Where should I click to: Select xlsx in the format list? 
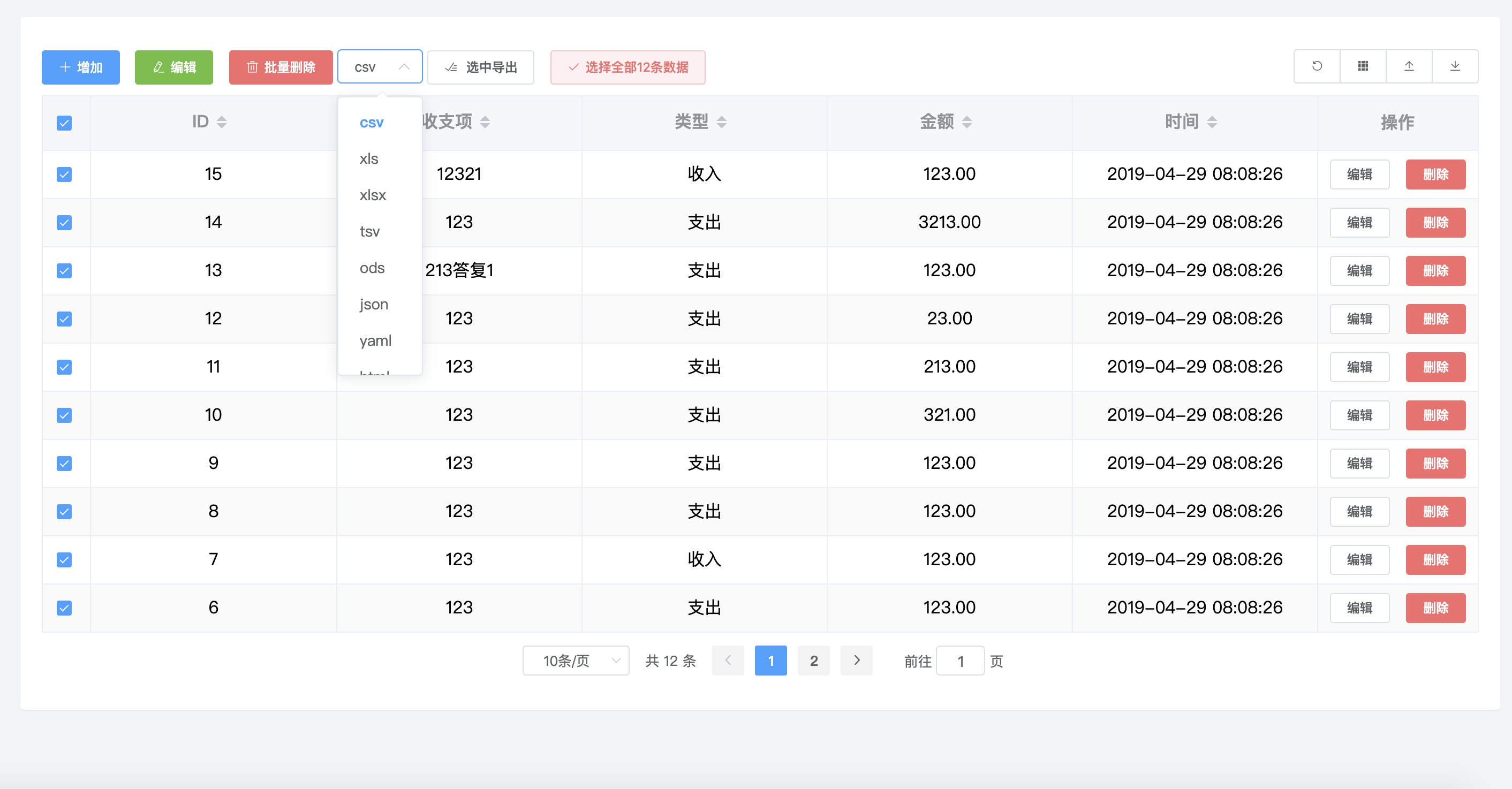click(380, 195)
